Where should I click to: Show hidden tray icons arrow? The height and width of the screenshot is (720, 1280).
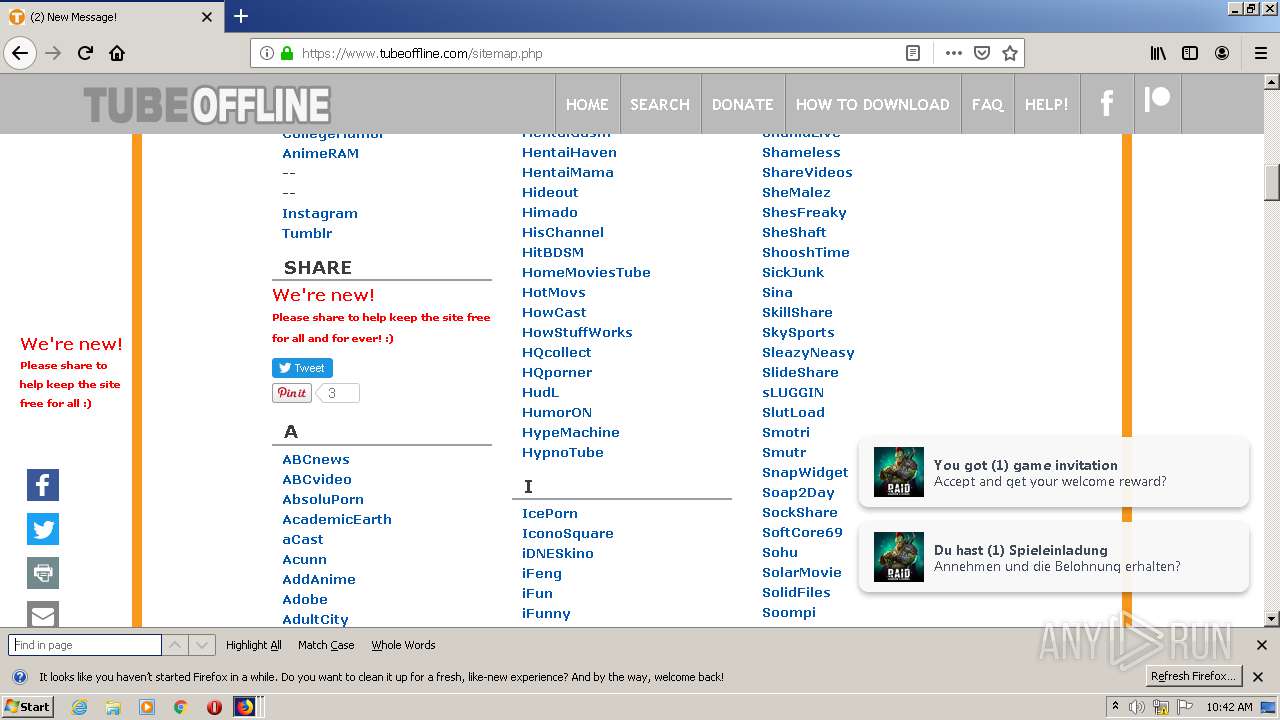[1116, 707]
